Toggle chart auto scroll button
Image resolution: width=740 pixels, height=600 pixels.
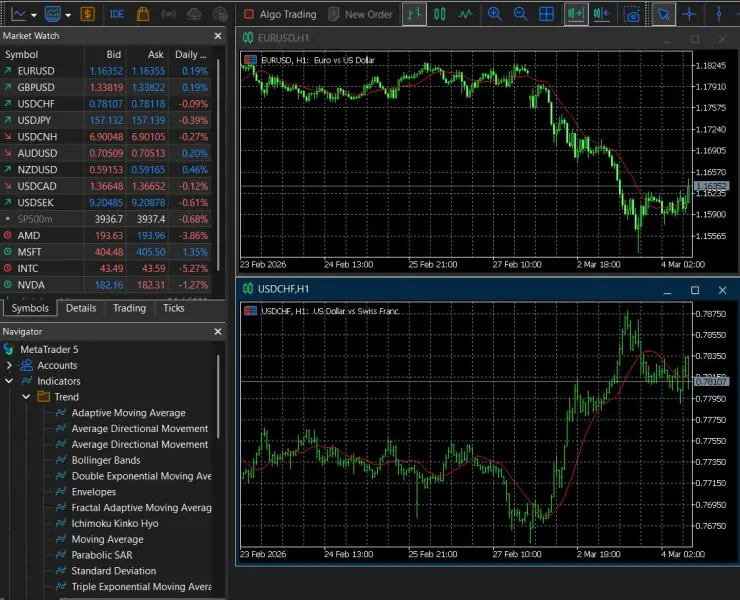point(574,15)
